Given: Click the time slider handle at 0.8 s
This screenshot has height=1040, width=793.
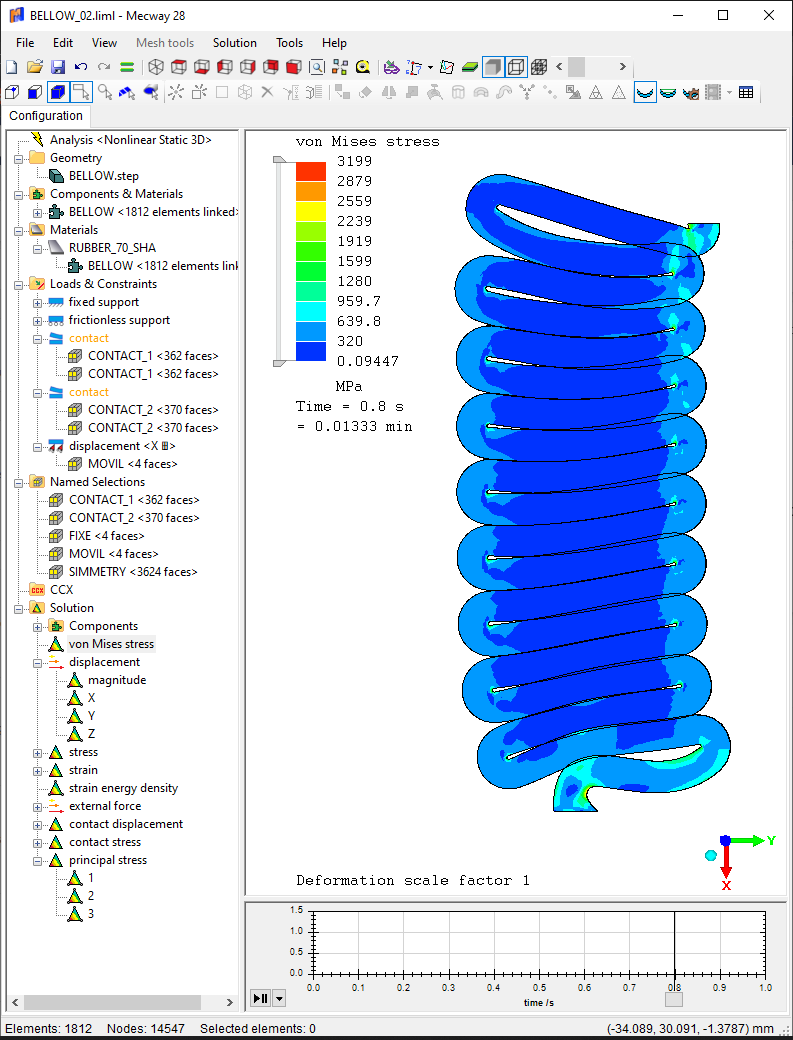Looking at the screenshot, I should click(674, 998).
